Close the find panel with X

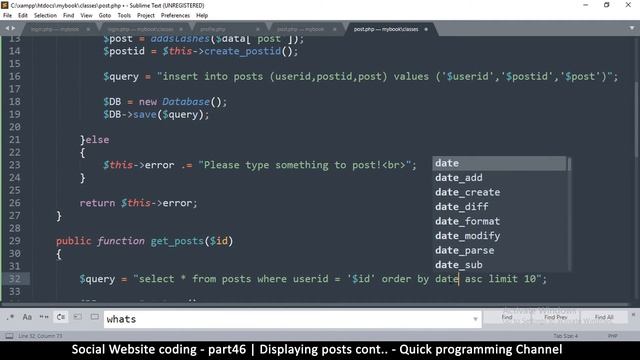(x=633, y=315)
